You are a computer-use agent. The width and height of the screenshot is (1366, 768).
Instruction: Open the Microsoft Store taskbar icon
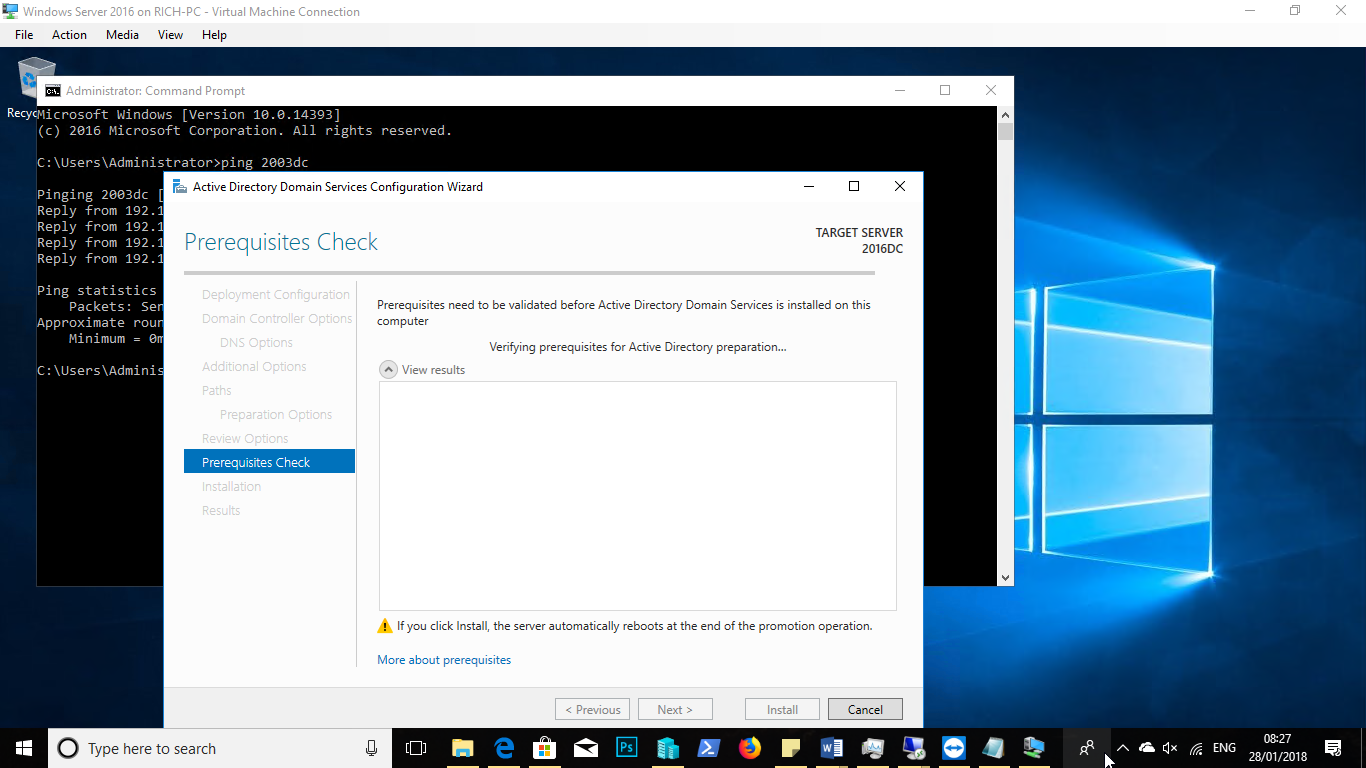pyautogui.click(x=545, y=748)
